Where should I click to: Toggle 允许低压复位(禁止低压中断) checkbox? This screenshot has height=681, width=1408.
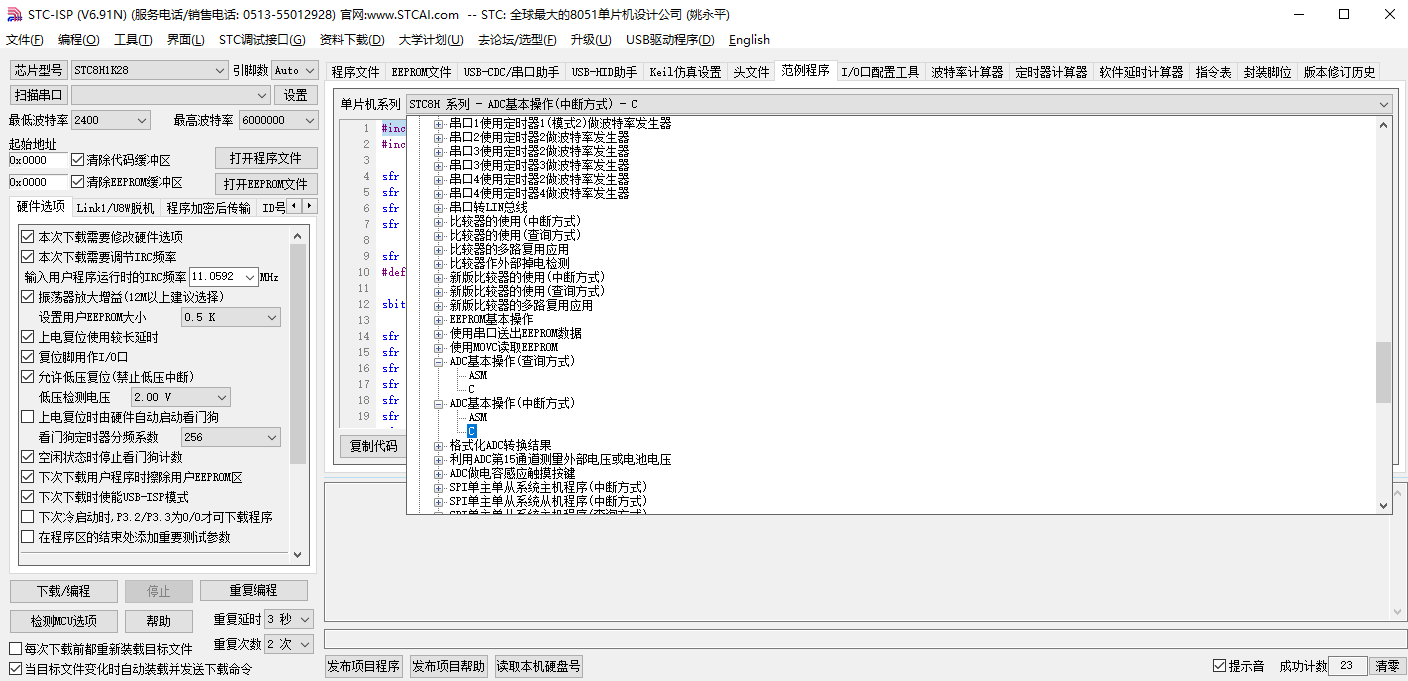(27, 377)
